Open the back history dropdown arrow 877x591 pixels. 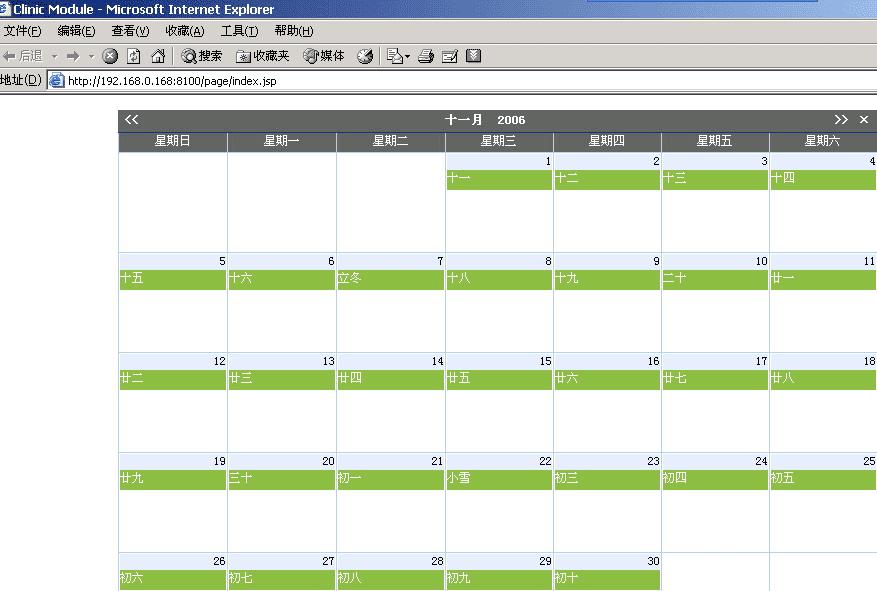54,56
